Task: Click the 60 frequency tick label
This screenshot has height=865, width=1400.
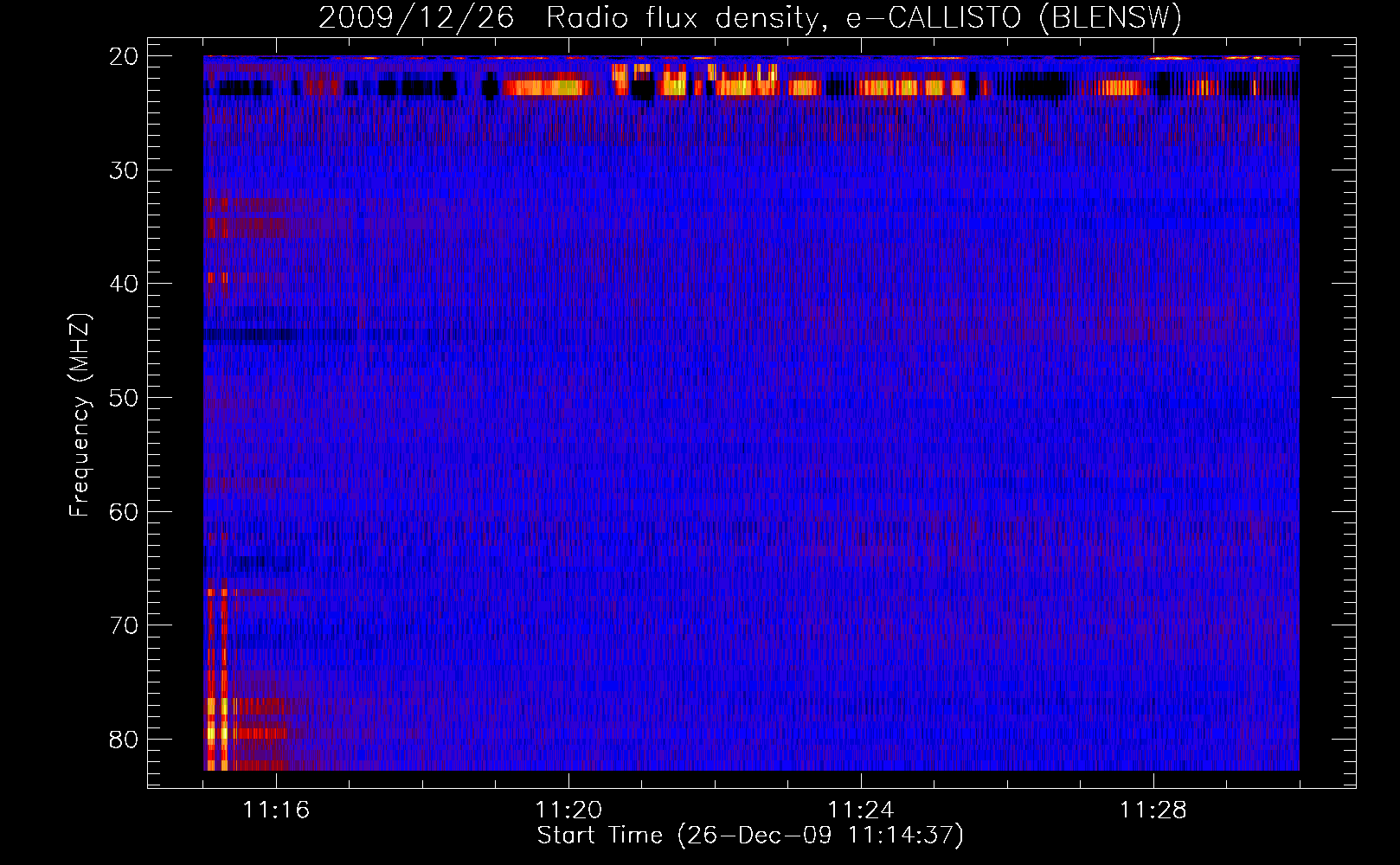Action: [124, 511]
